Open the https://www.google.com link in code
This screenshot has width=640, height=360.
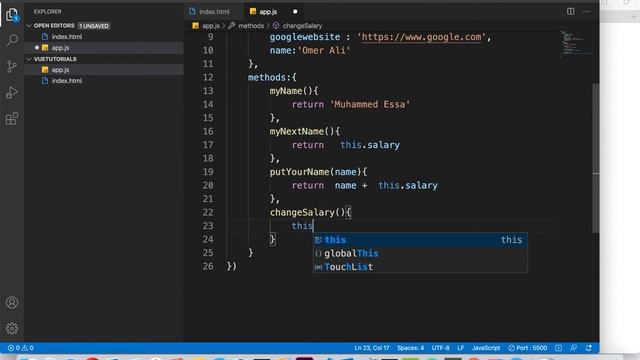pos(421,37)
